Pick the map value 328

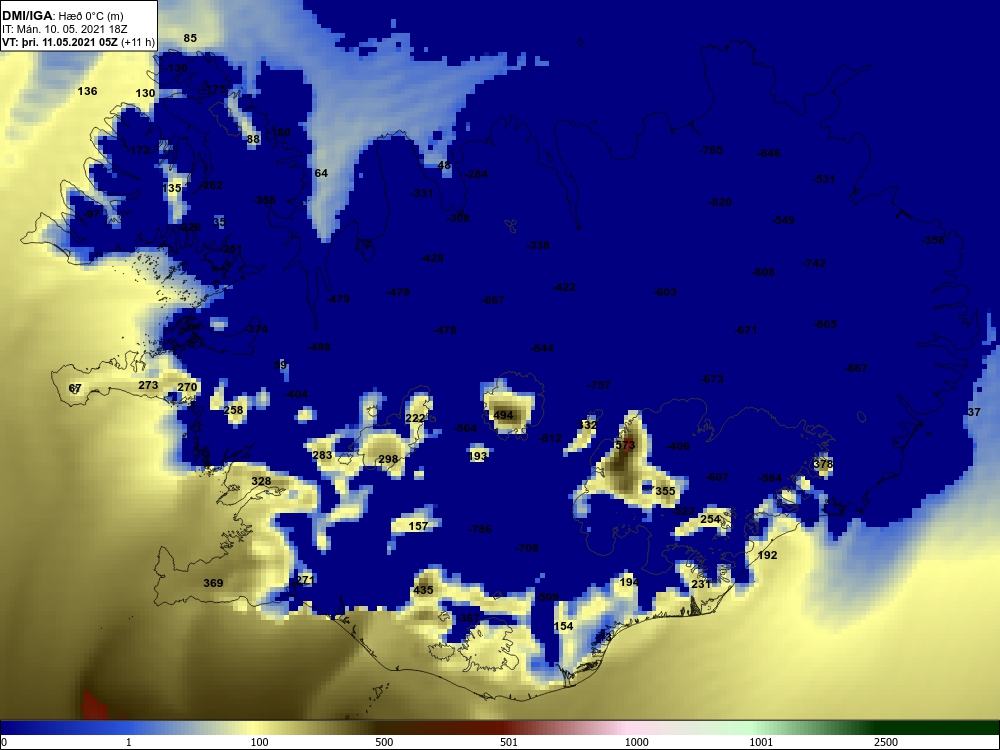point(261,481)
